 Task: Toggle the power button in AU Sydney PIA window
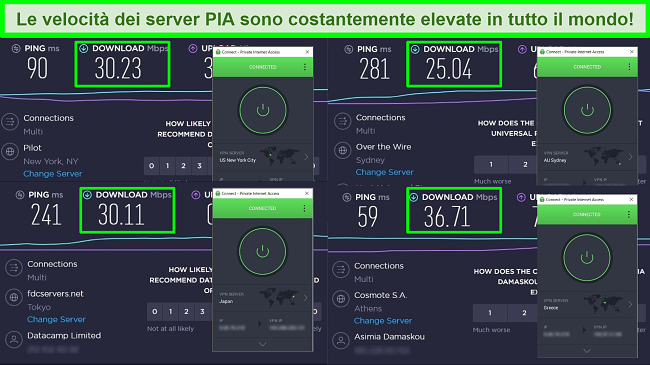coord(587,110)
